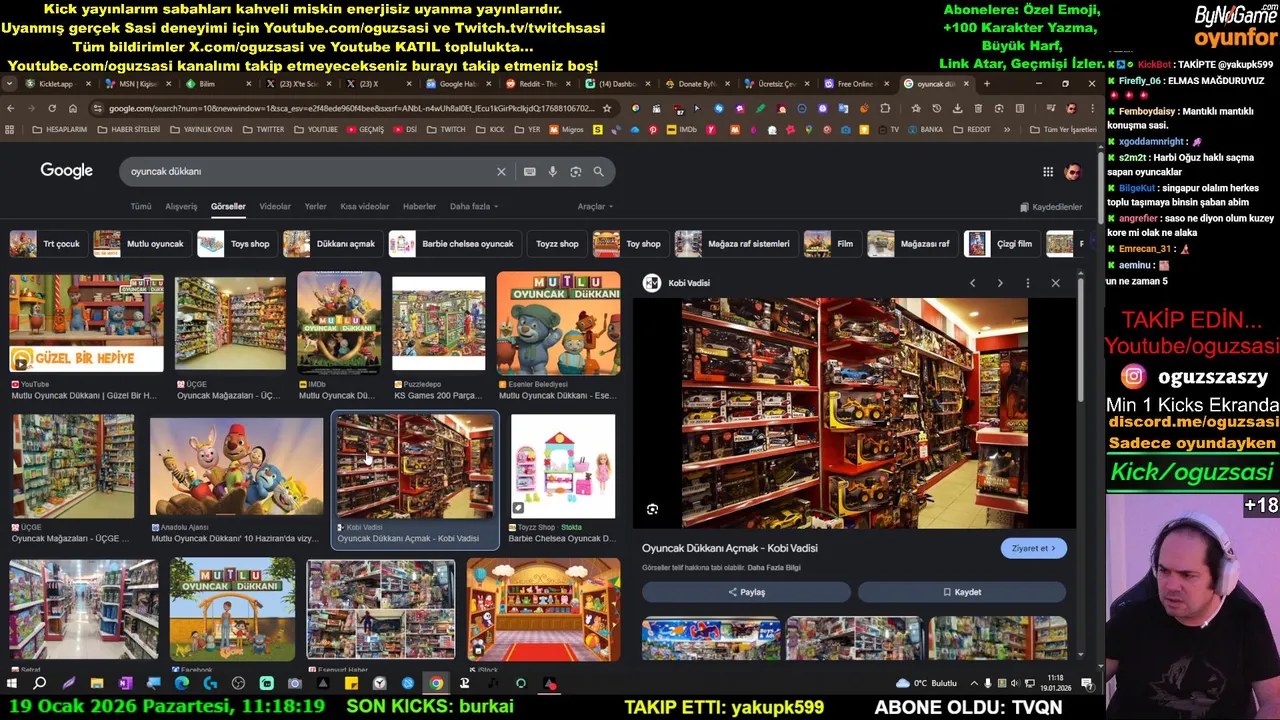Select the Trt çocuk filter chip
The image size is (1280, 720).
tap(46, 244)
